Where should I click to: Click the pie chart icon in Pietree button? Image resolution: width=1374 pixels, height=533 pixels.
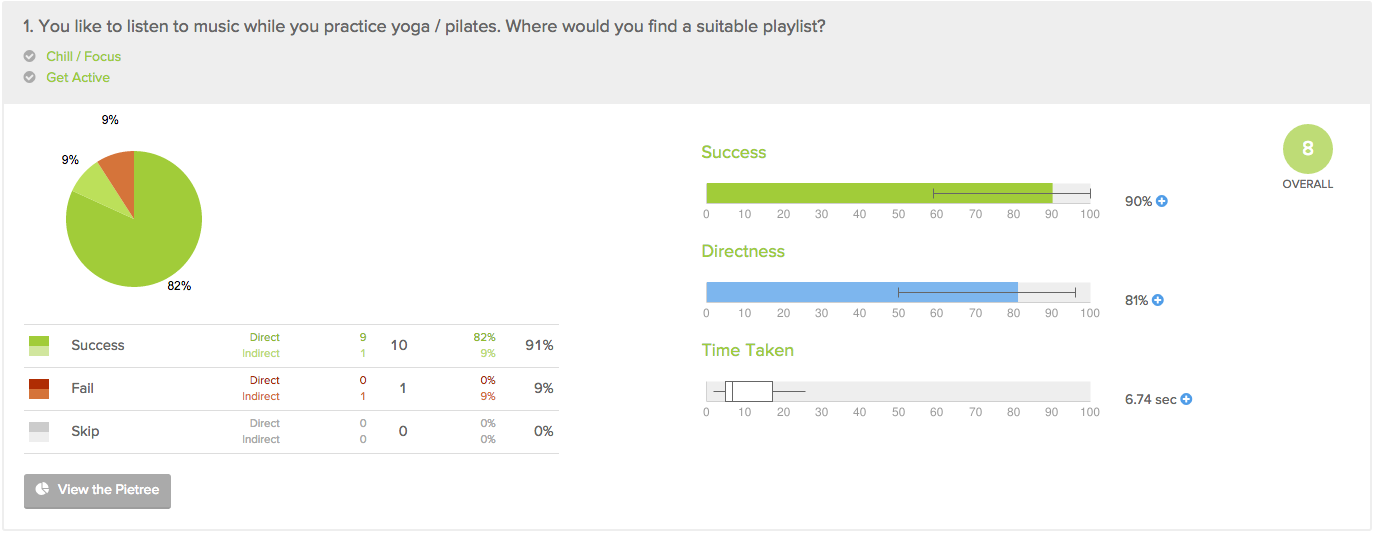(42, 489)
